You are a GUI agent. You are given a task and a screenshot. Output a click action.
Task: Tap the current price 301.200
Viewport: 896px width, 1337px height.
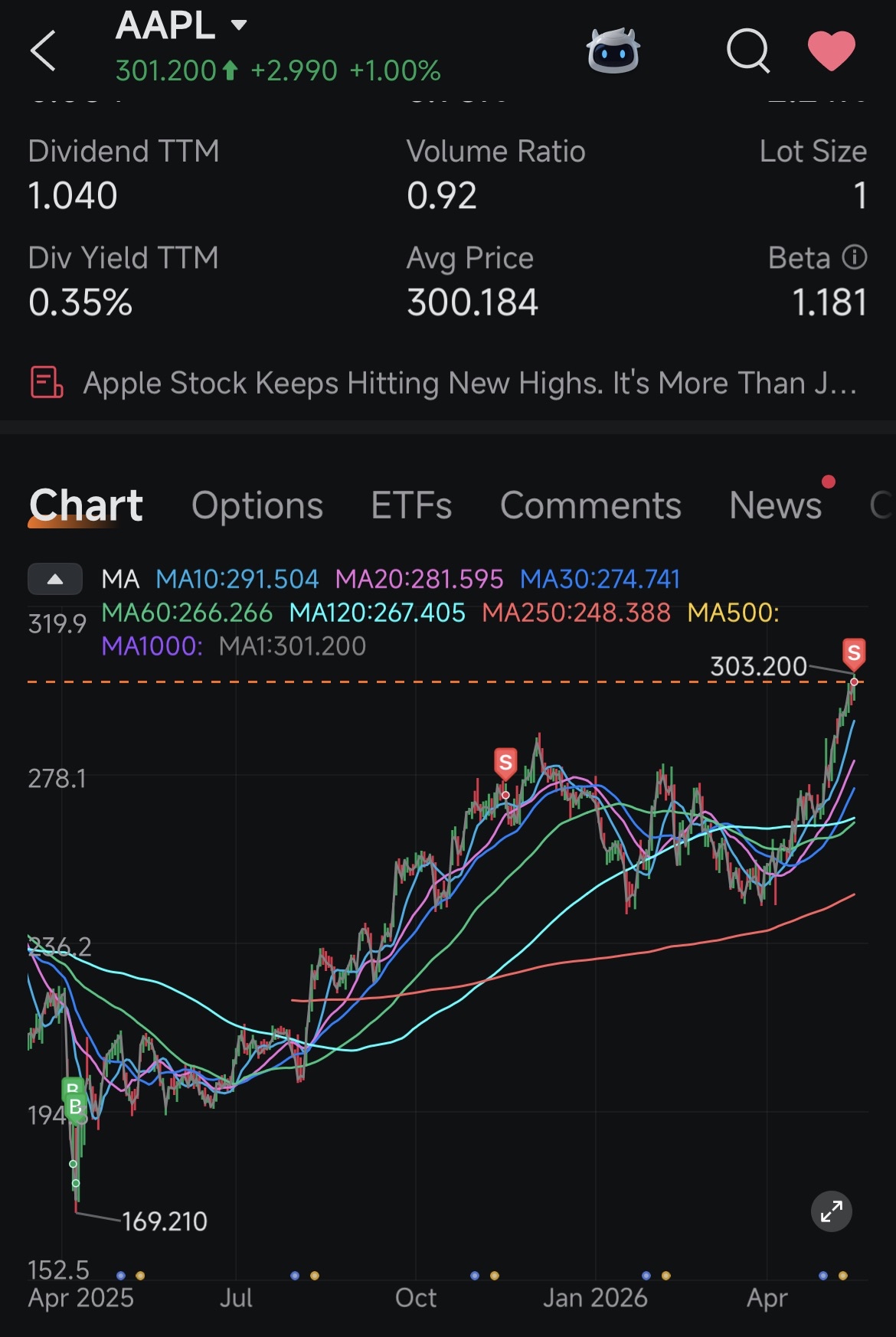pyautogui.click(x=166, y=71)
